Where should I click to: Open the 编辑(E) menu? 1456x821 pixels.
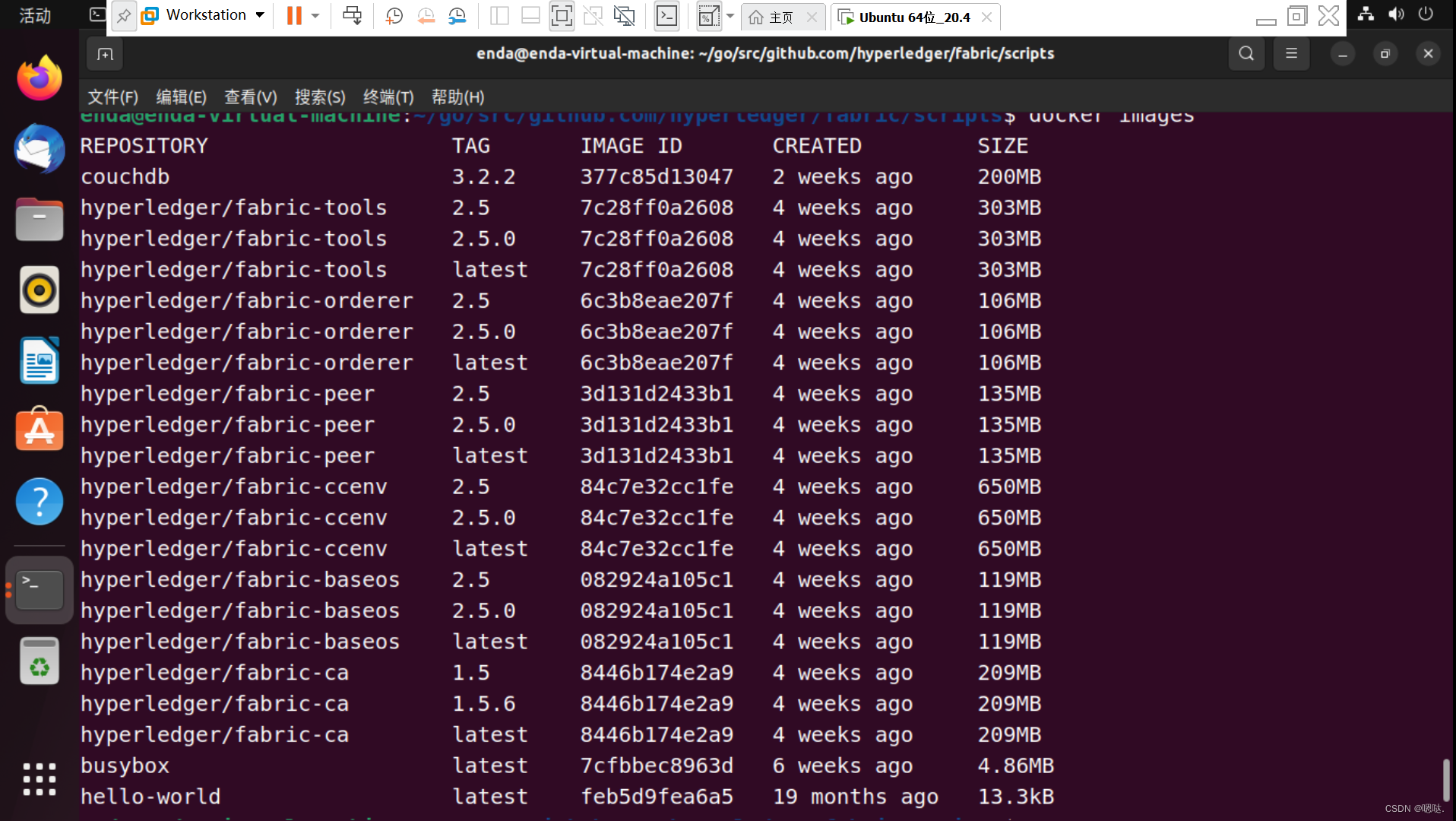click(181, 97)
